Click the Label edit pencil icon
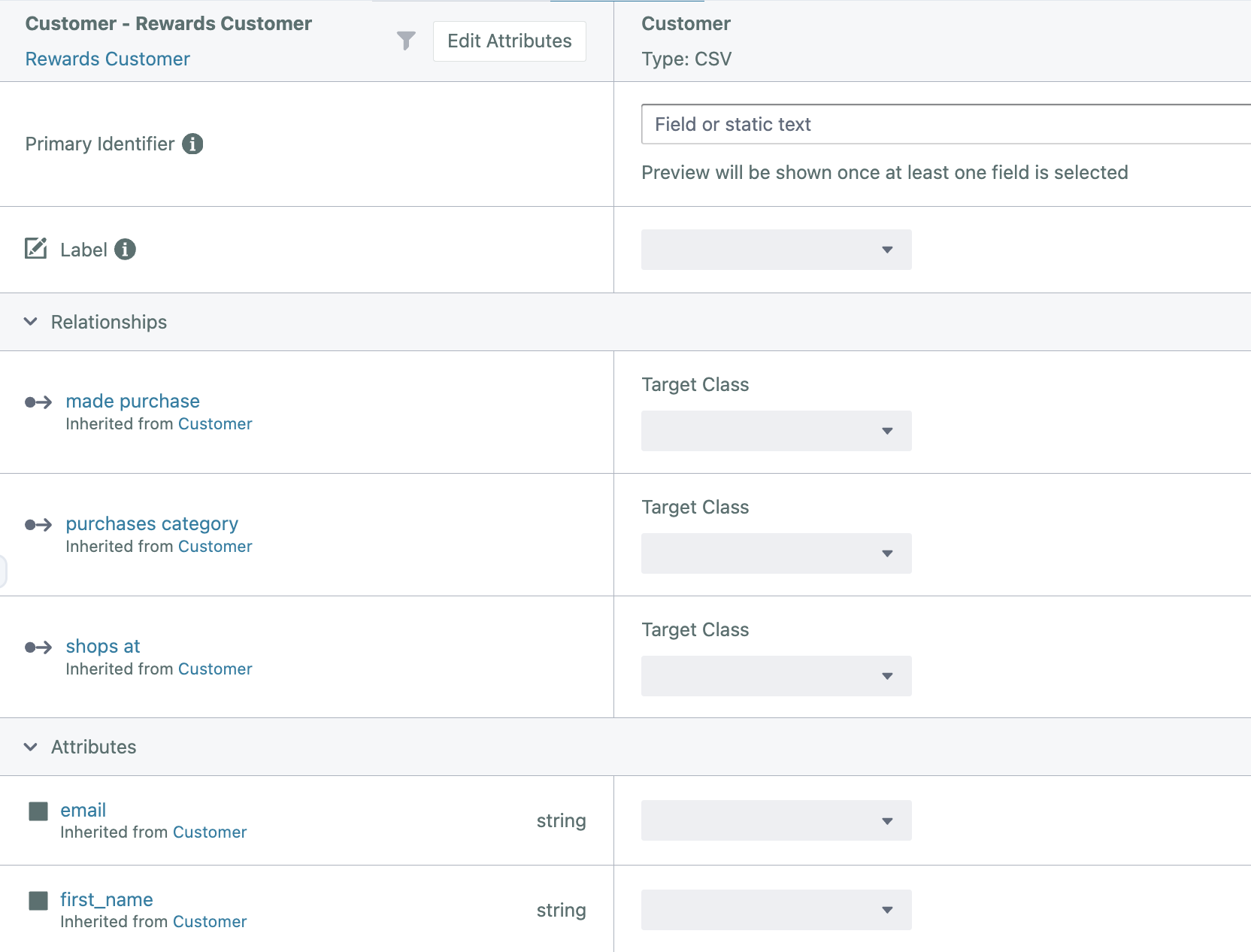This screenshot has height=952, width=1251. [36, 249]
